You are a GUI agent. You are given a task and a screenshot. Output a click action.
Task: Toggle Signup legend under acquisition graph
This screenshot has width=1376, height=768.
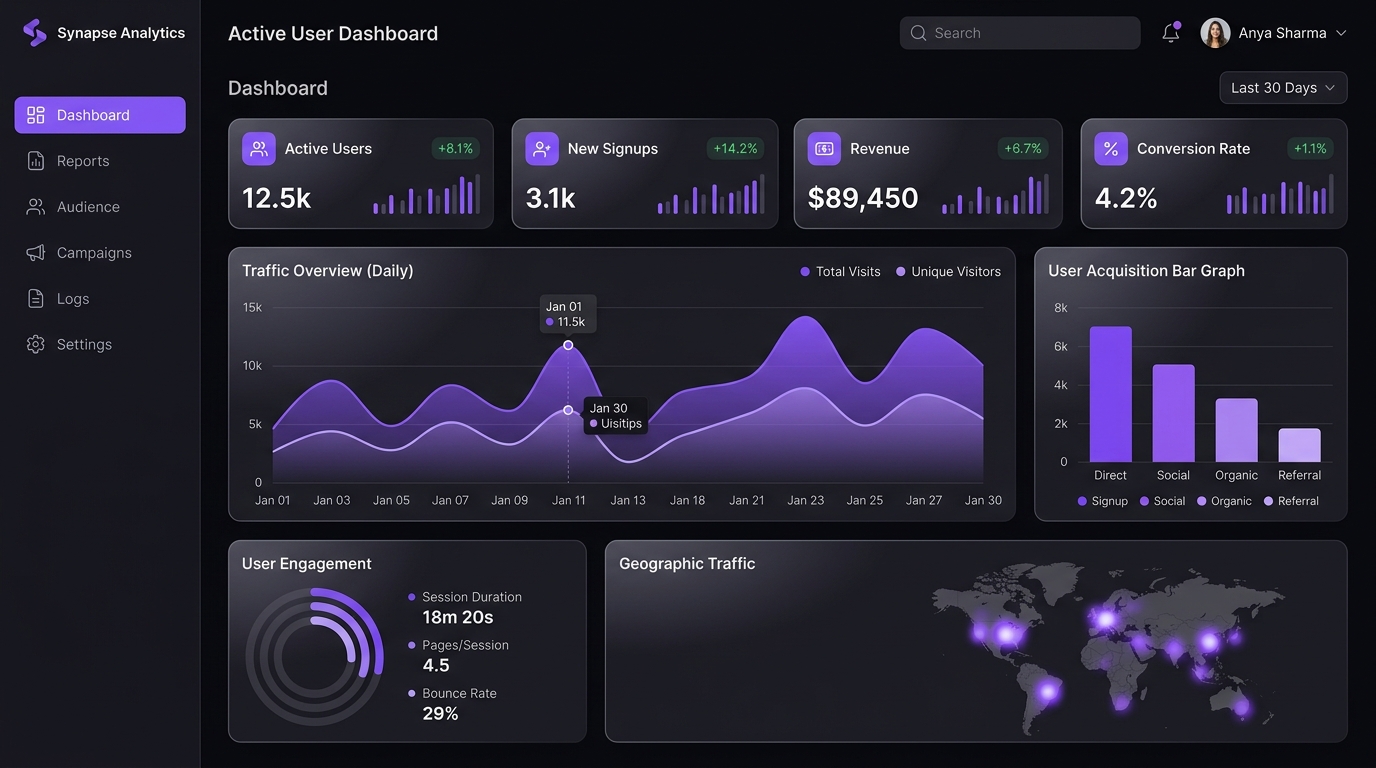(1102, 501)
